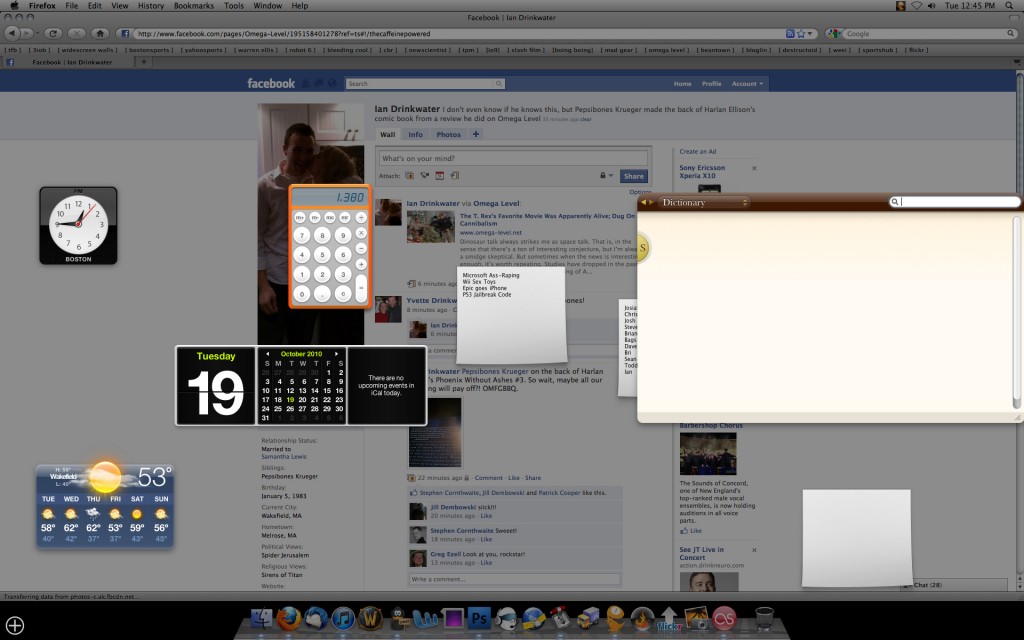Click the [newscientist] bookmark

(428, 50)
